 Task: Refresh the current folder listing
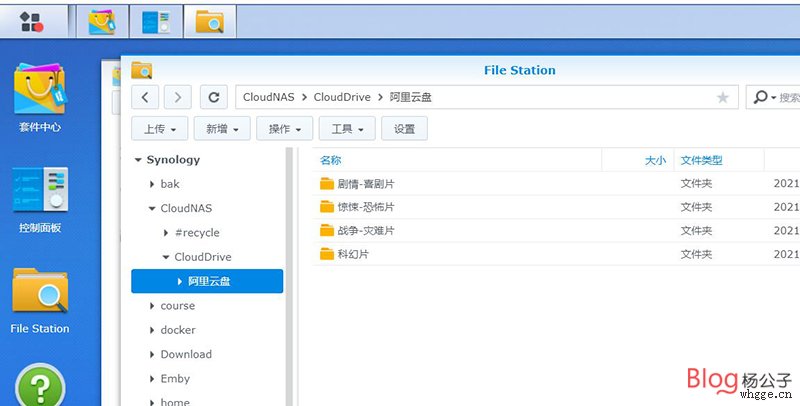click(214, 97)
